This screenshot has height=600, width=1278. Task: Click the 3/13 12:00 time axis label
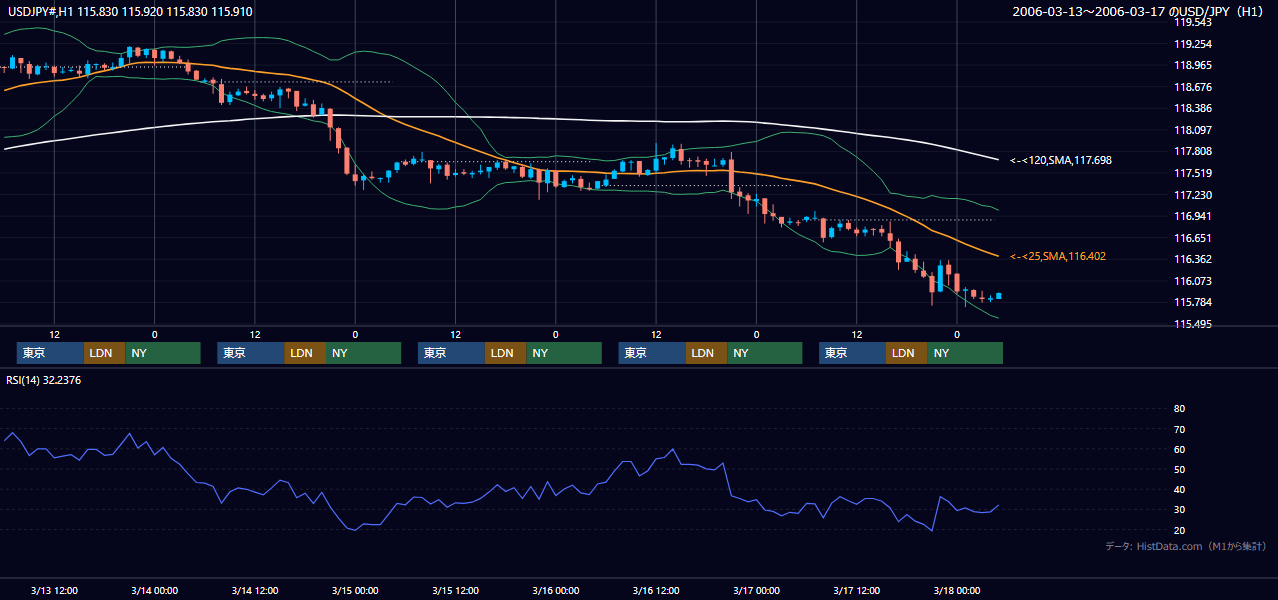tap(55, 590)
